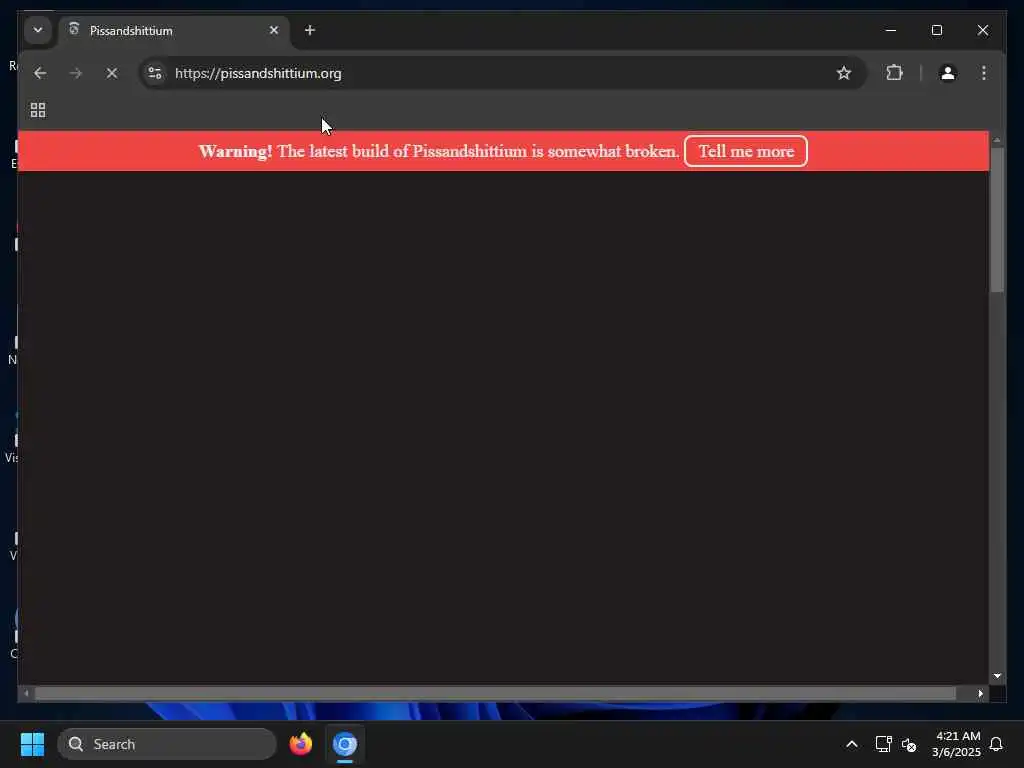Bookmark this page with the star icon
Viewport: 1024px width, 768px height.
(x=844, y=73)
